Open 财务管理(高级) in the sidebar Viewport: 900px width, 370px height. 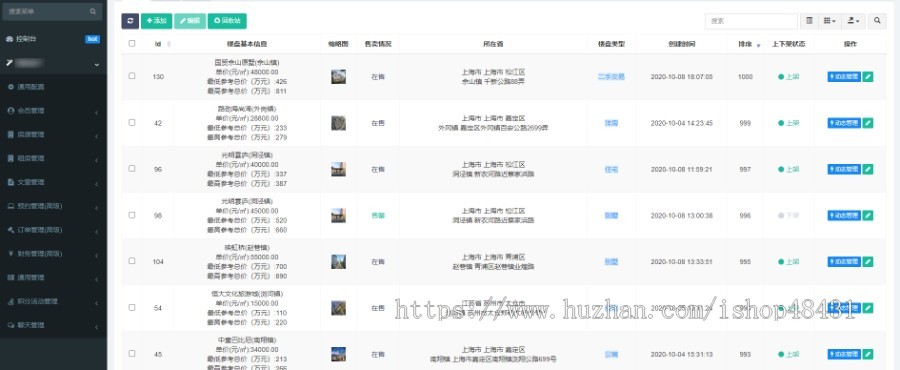coord(53,254)
